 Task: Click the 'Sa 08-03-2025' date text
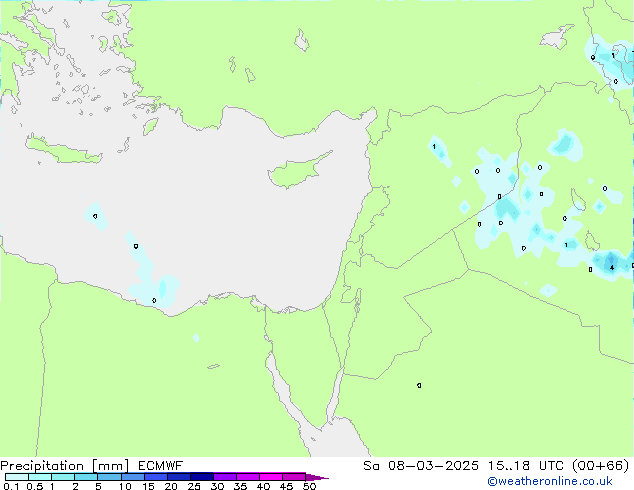click(421, 466)
